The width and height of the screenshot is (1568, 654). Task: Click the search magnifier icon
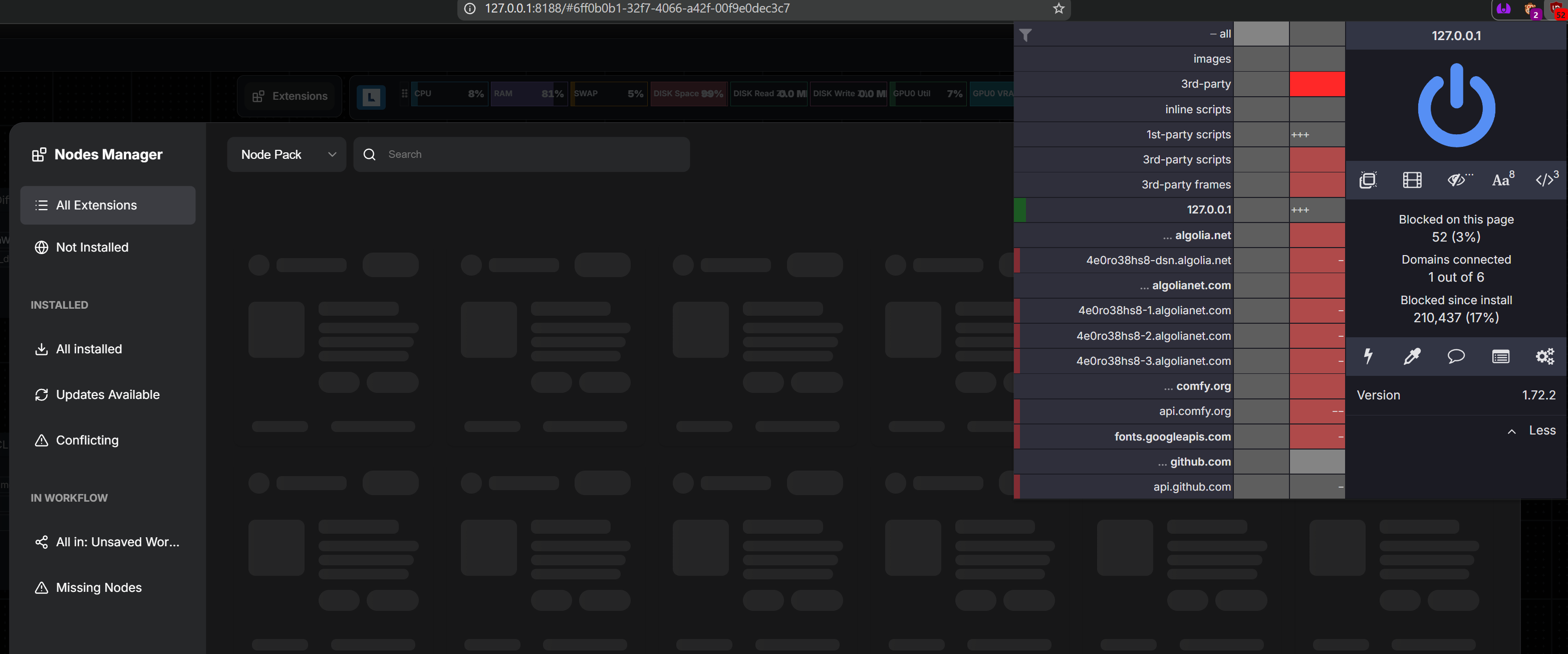tap(369, 154)
